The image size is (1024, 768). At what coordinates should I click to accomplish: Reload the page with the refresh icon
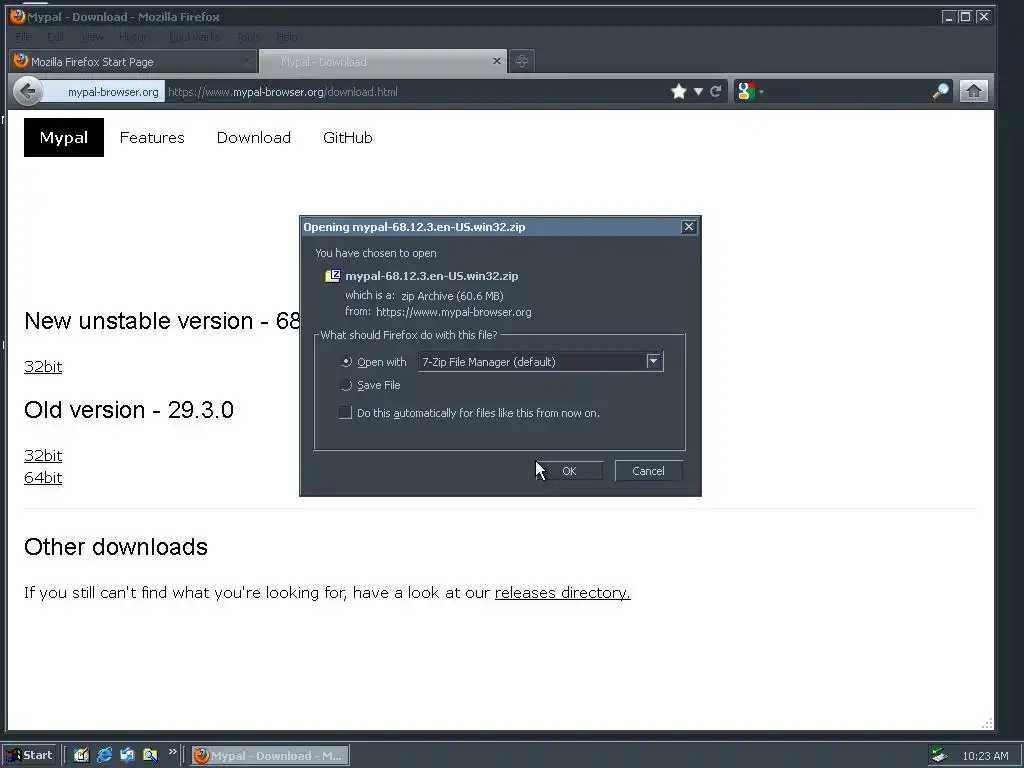tap(716, 91)
